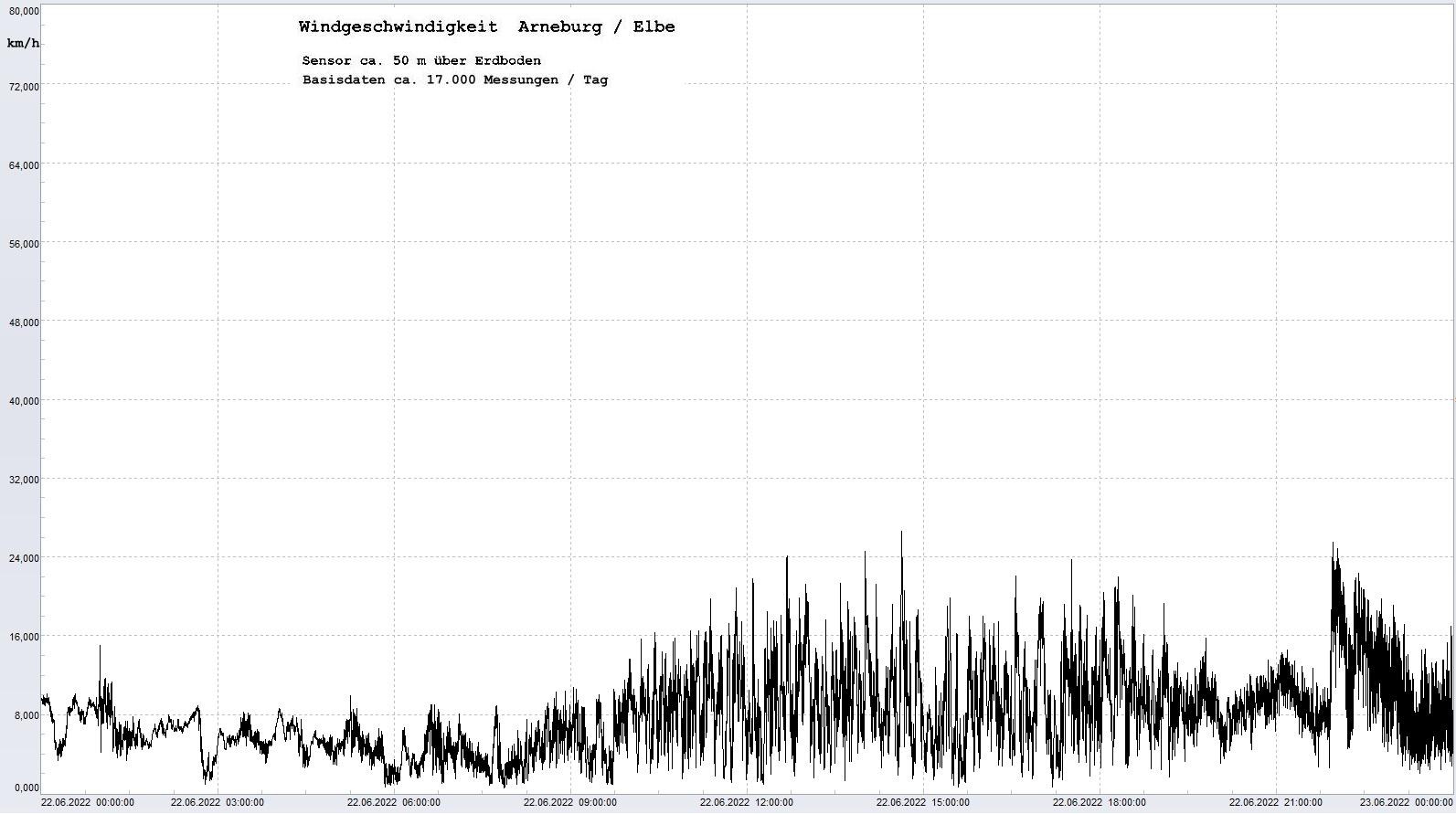Click the 'Sensor ca. 50 m über Erdboden' text
This screenshot has height=814, width=1456.
(x=421, y=61)
